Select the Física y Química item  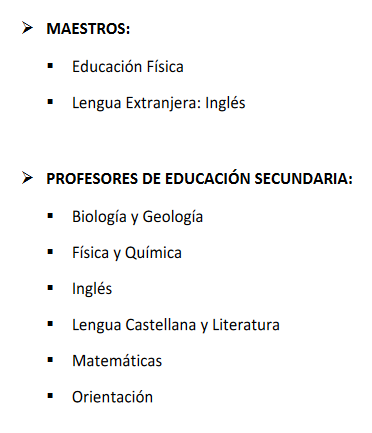point(127,253)
